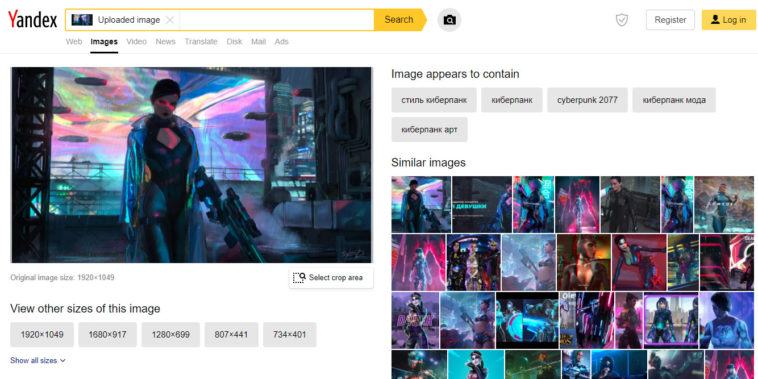The image size is (758, 379).
Task: Click the Register button
Action: coord(670,20)
